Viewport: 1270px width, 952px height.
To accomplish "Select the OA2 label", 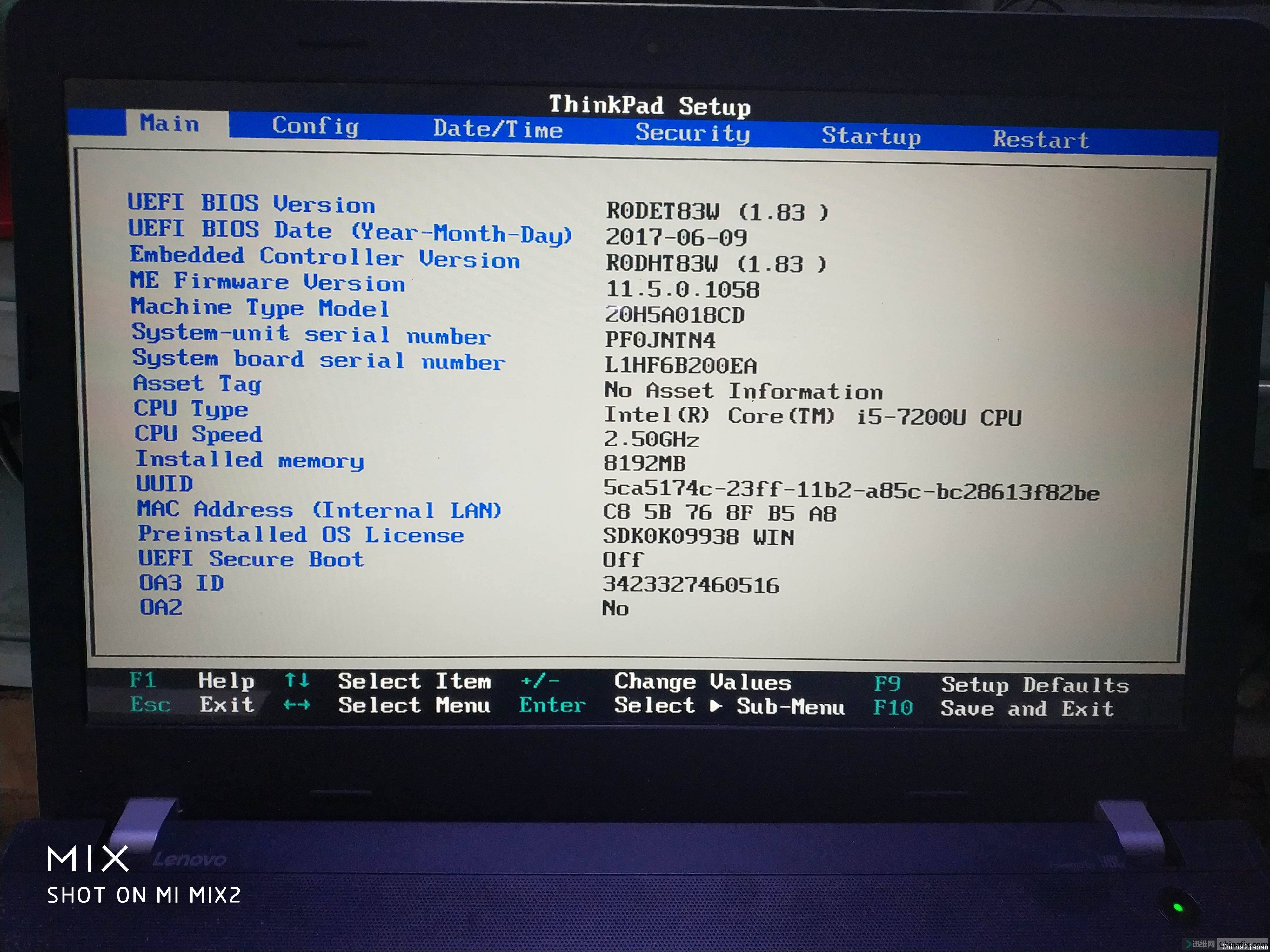I will 161,607.
